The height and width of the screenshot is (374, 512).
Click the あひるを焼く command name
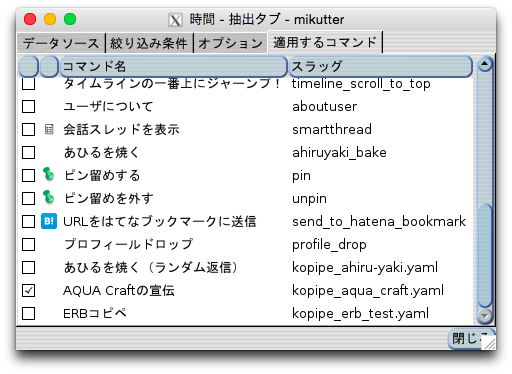[102, 153]
